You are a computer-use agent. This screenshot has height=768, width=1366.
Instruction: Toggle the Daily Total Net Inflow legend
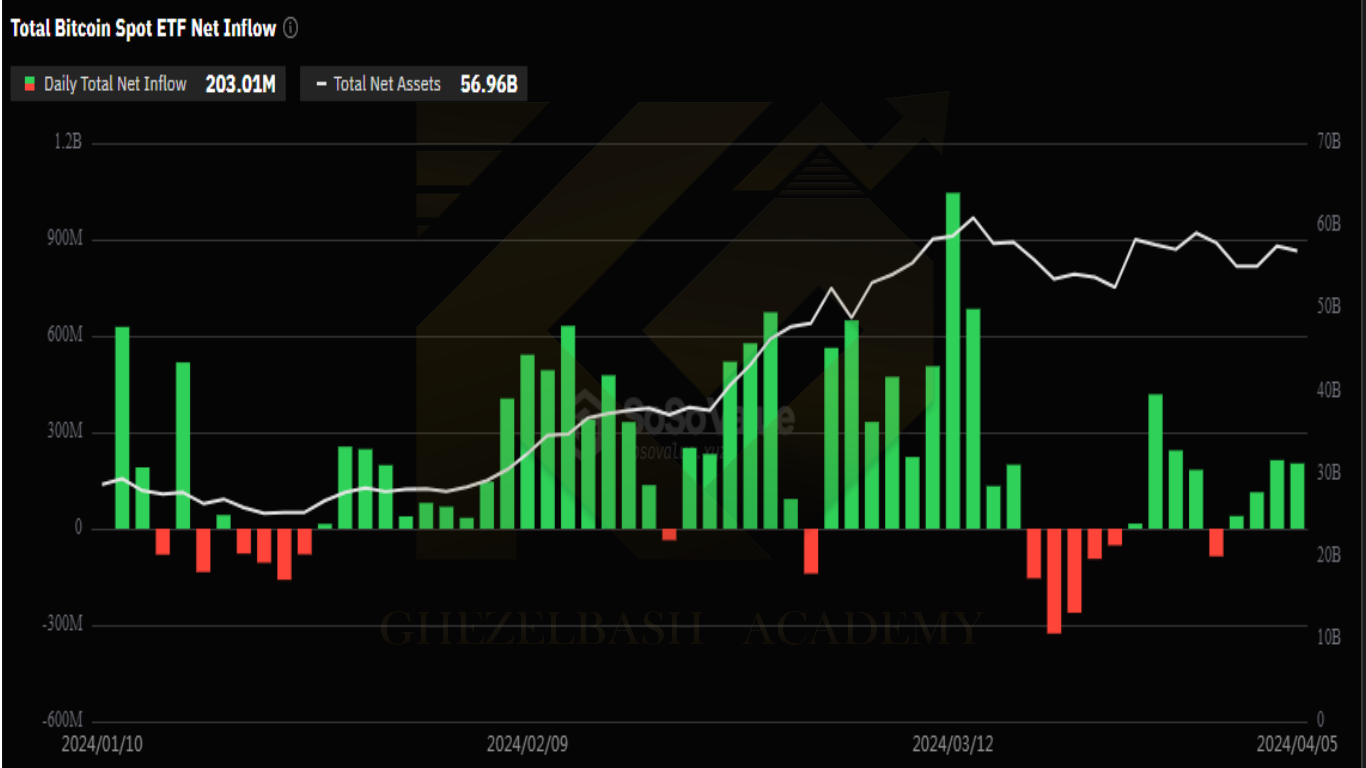pyautogui.click(x=148, y=84)
